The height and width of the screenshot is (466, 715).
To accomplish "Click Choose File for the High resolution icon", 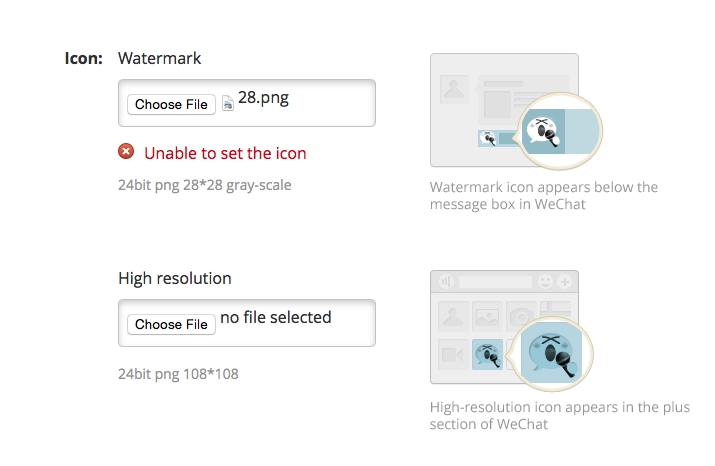I will pyautogui.click(x=172, y=324).
